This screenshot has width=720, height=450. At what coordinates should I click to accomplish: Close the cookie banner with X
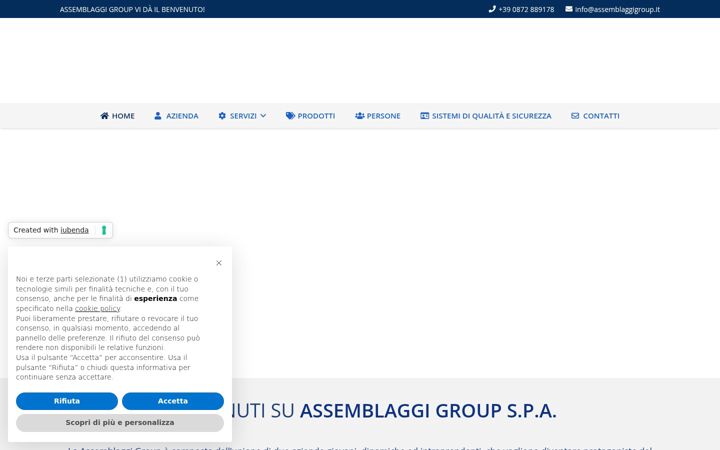tap(219, 263)
